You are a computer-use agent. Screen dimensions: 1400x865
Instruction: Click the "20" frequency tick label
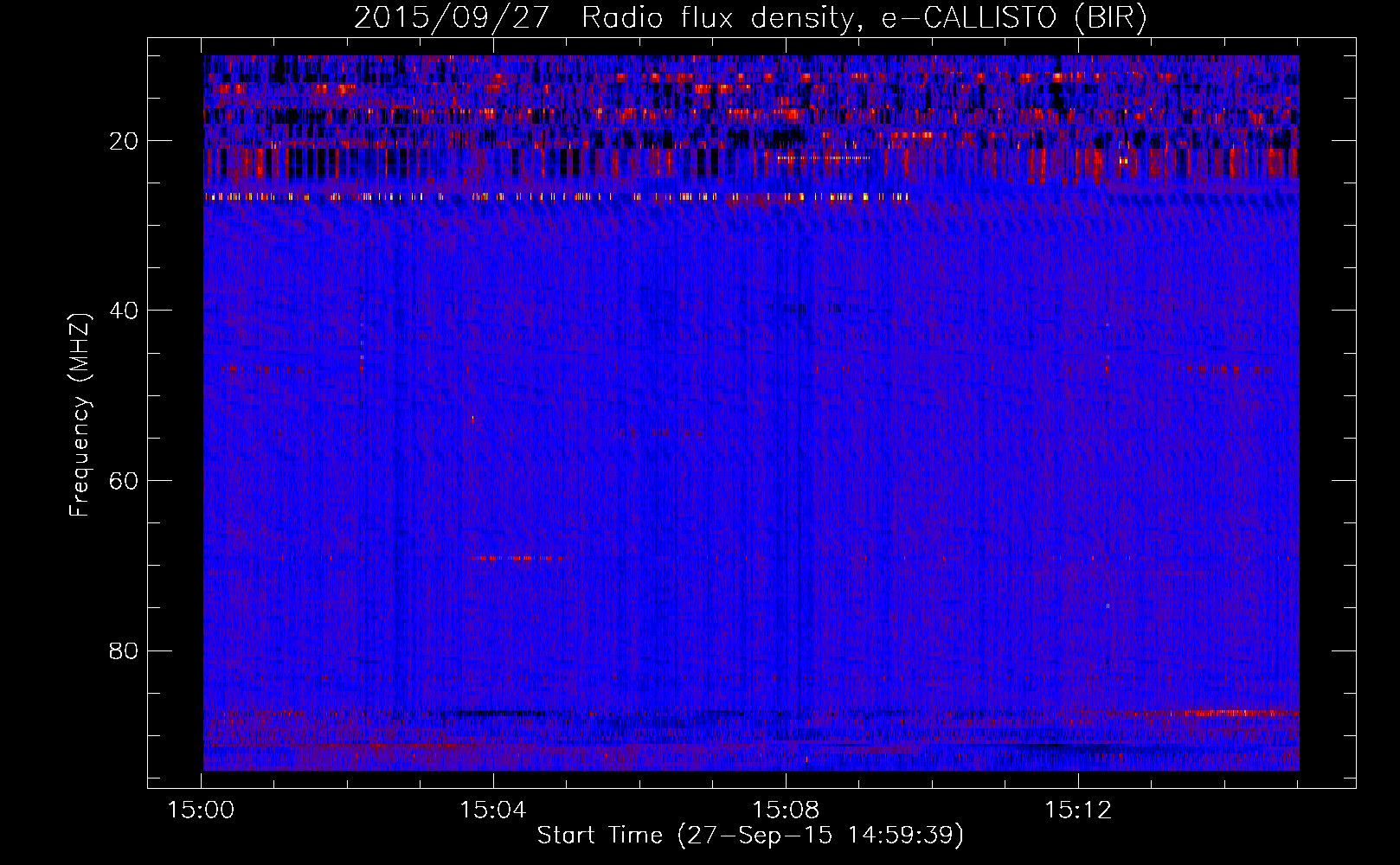[x=124, y=141]
